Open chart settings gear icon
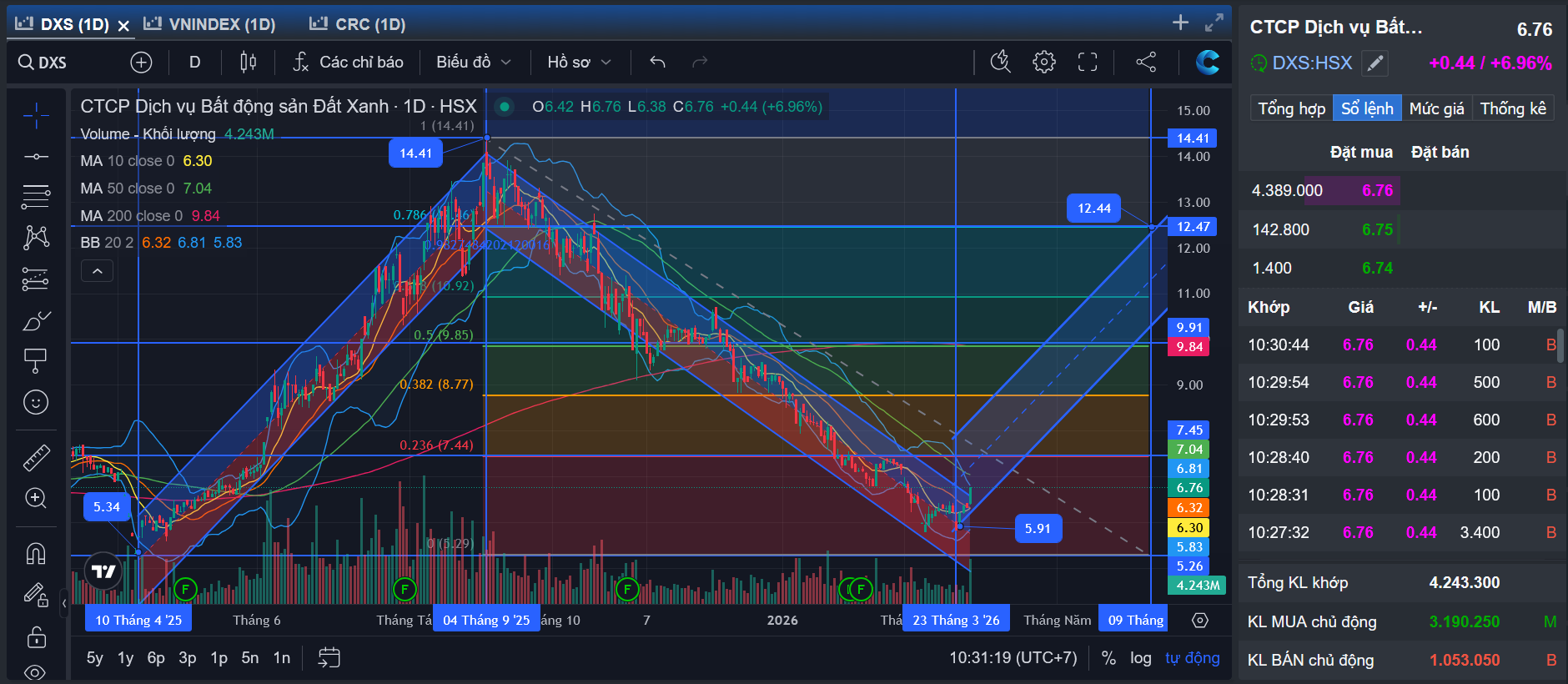This screenshot has width=1568, height=684. (x=1044, y=62)
